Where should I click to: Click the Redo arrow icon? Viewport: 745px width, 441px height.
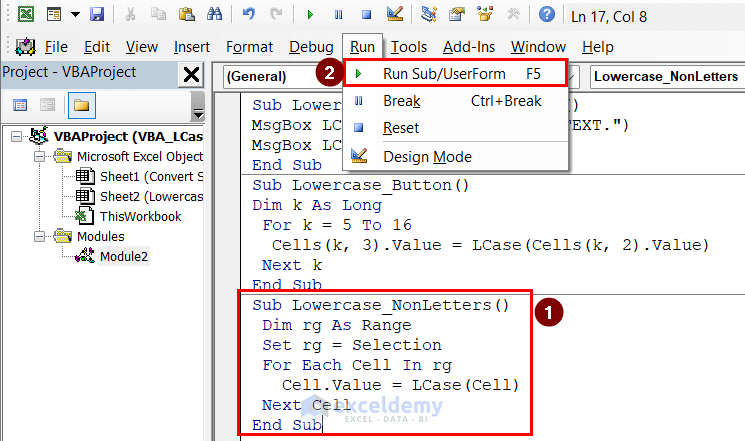pyautogui.click(x=276, y=14)
